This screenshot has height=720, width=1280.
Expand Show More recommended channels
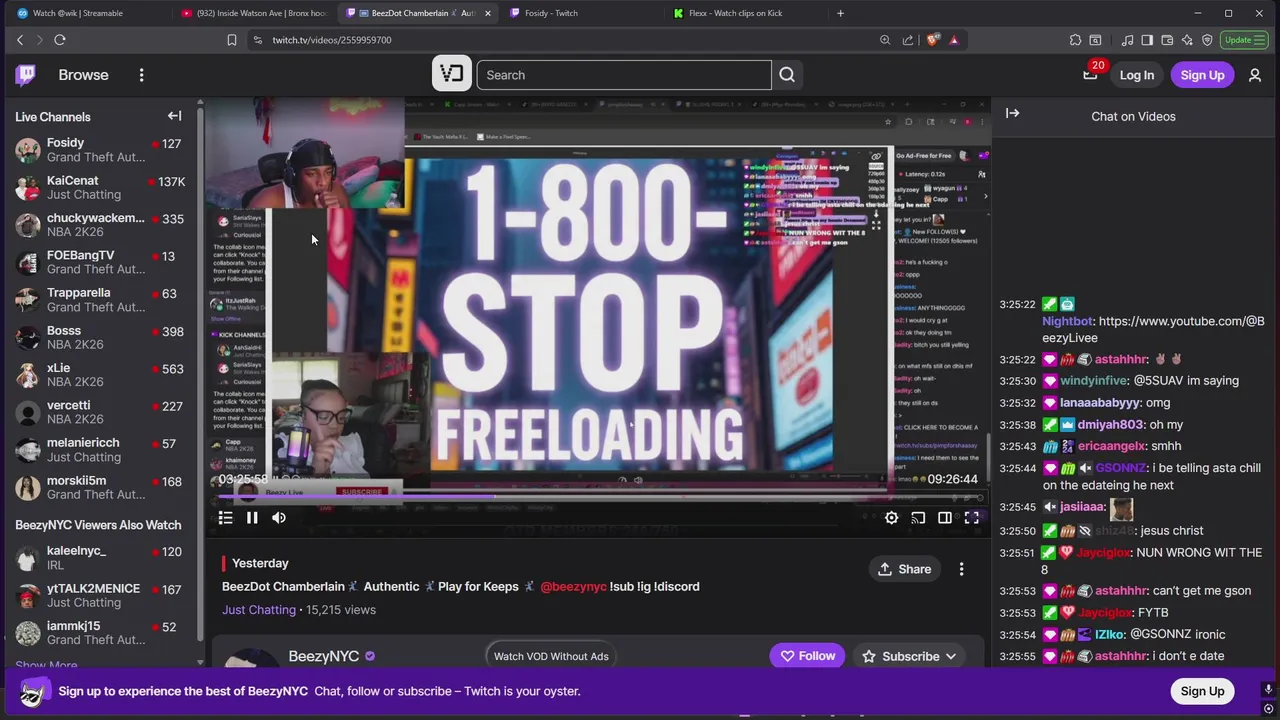click(x=46, y=664)
